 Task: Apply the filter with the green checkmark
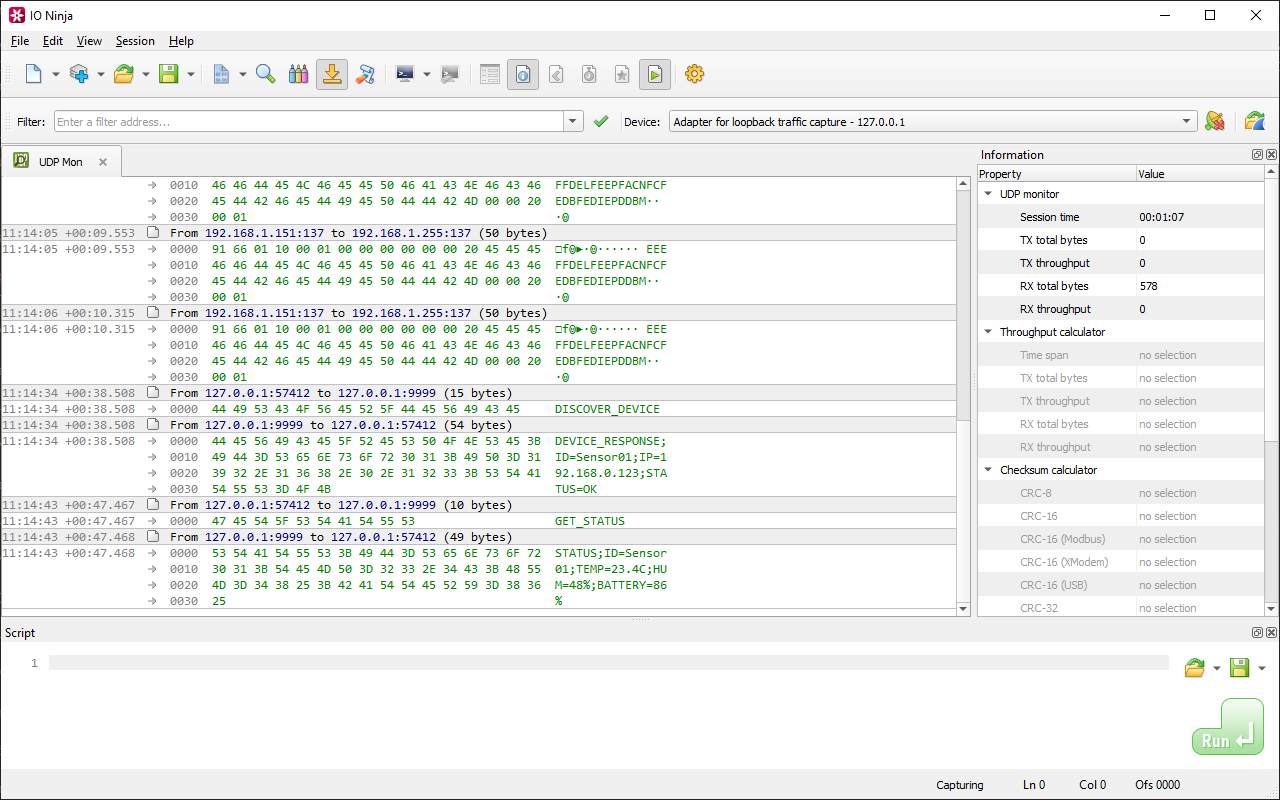[x=601, y=121]
